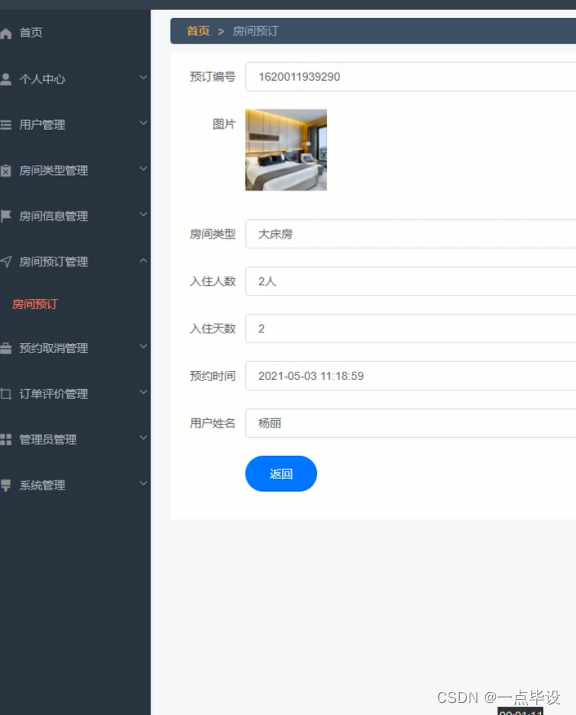Collapse the 房间预订管理 chevron
Screen dimensions: 576x715
point(143,260)
